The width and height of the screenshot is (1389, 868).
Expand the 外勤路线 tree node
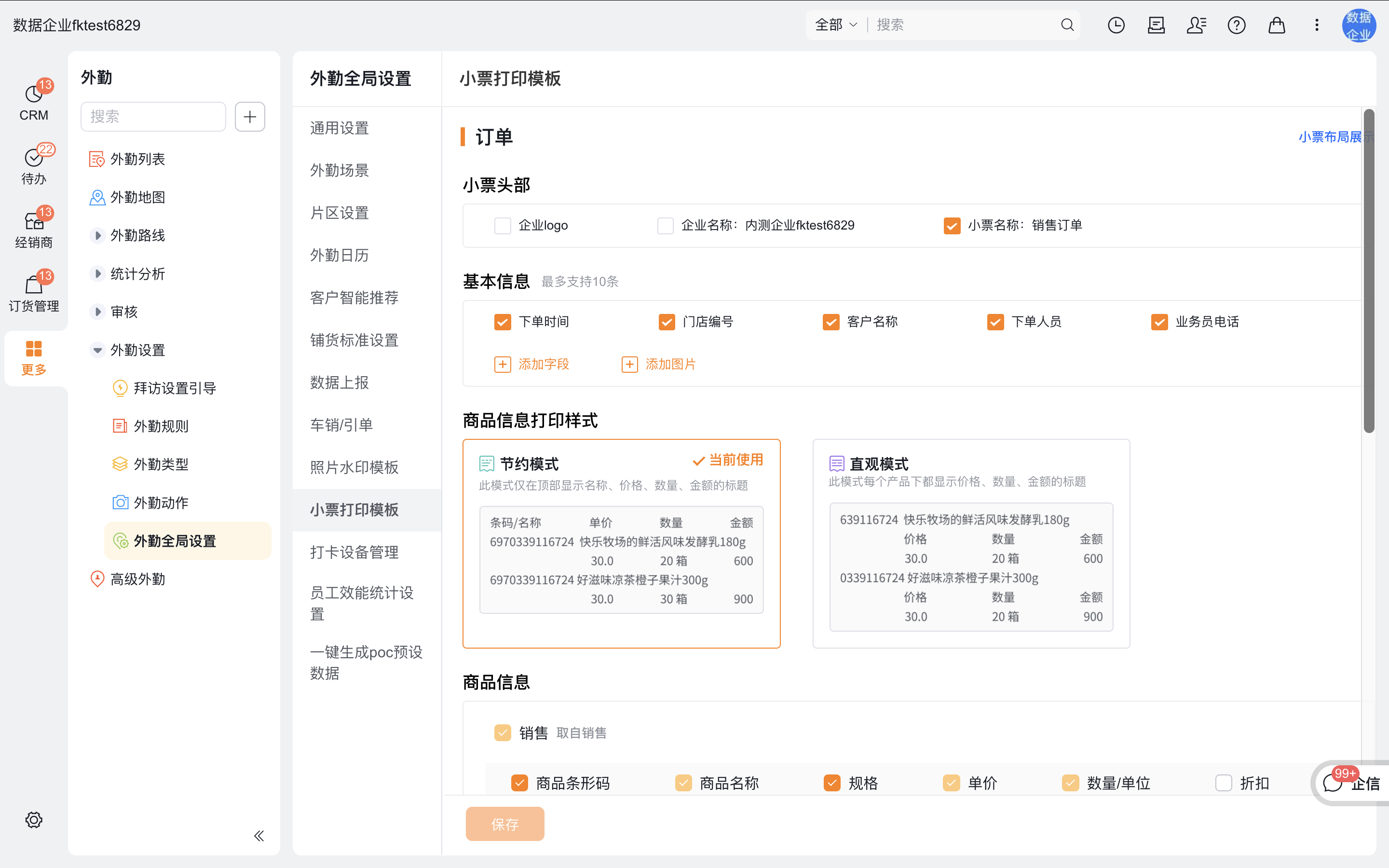tap(97, 235)
